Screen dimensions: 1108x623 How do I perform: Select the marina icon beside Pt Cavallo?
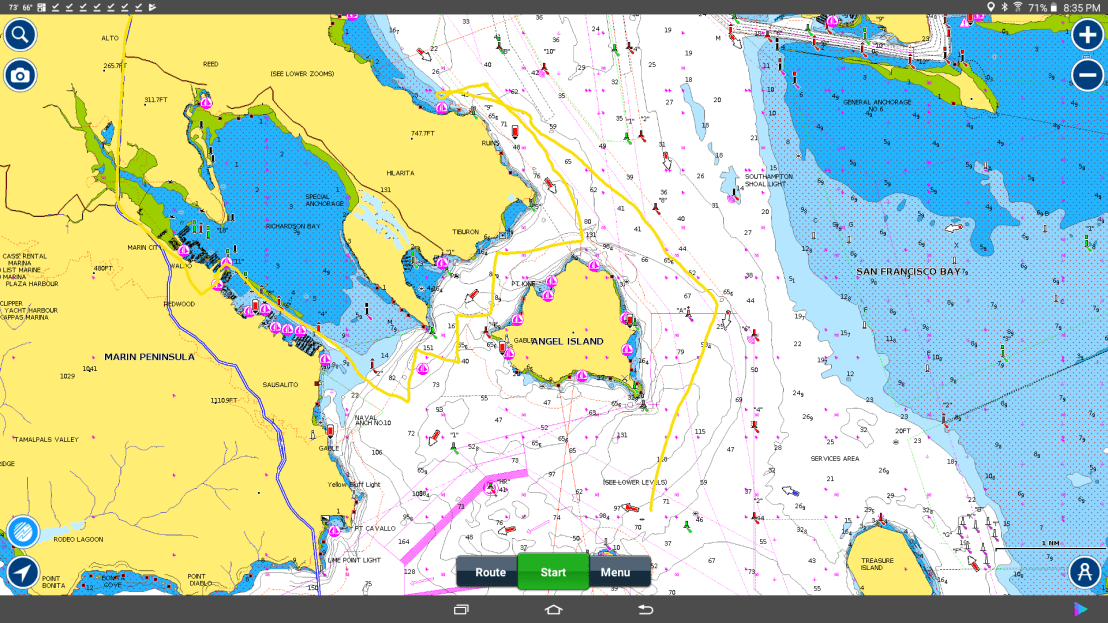point(333,530)
